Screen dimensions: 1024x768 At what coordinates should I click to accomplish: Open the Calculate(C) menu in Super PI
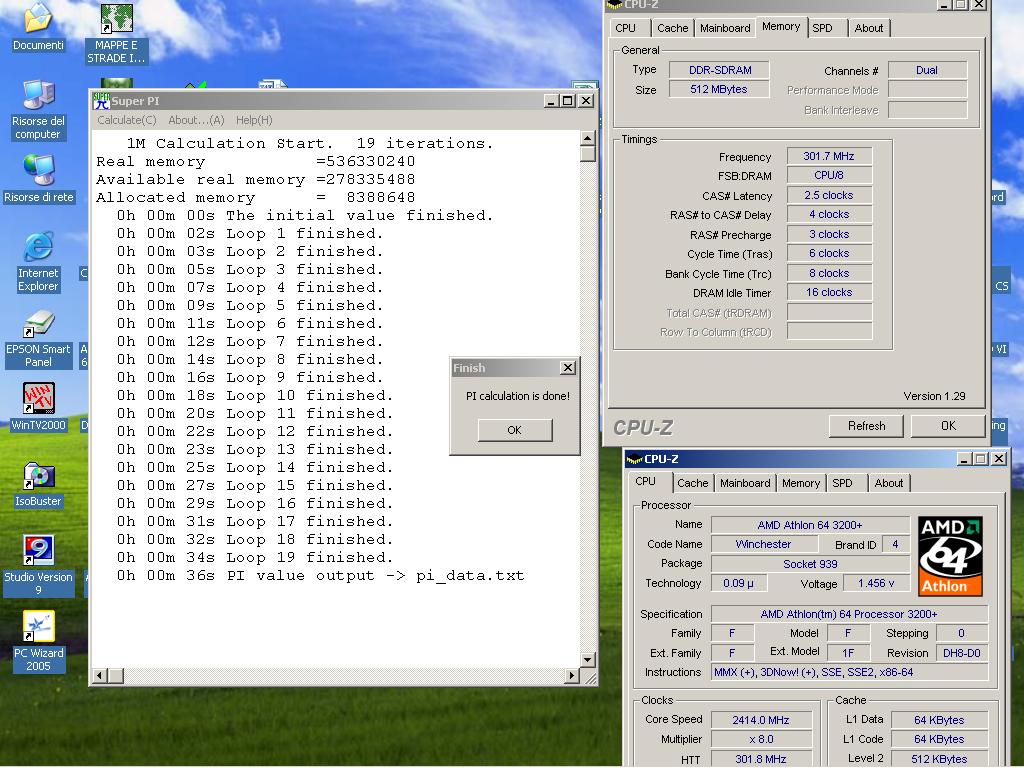tap(127, 120)
